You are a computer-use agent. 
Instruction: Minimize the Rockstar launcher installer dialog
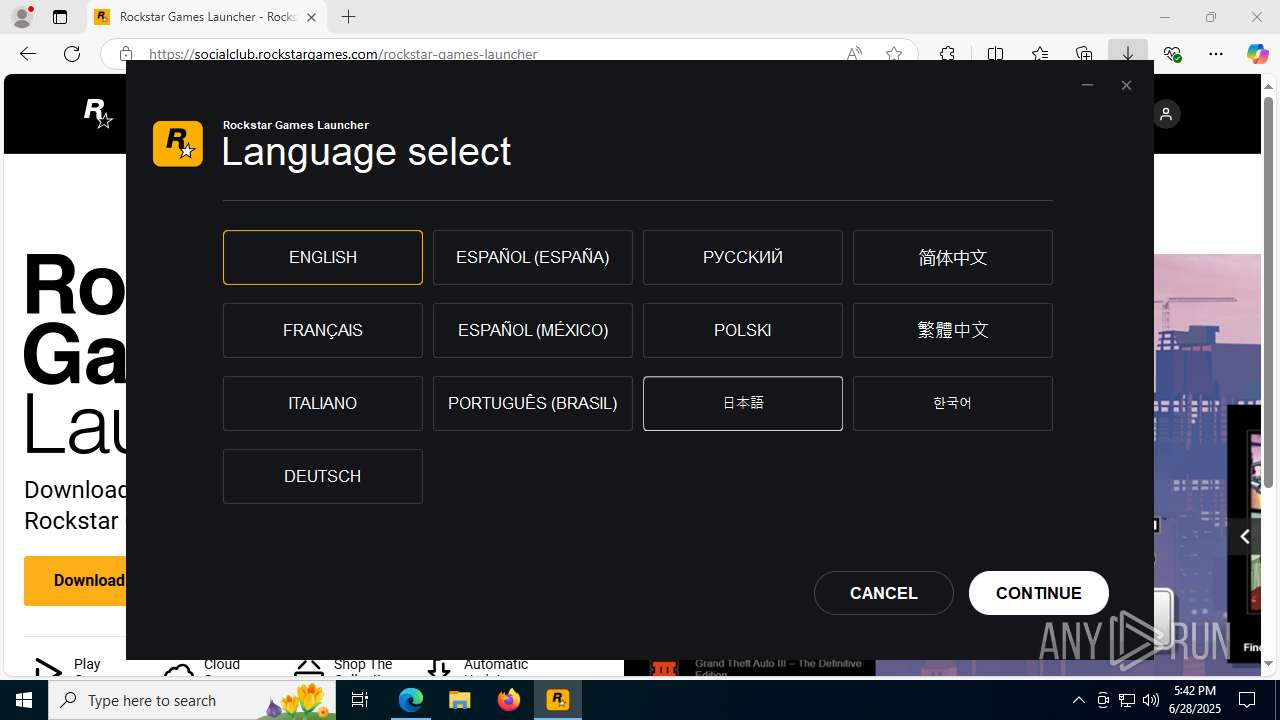click(x=1087, y=85)
